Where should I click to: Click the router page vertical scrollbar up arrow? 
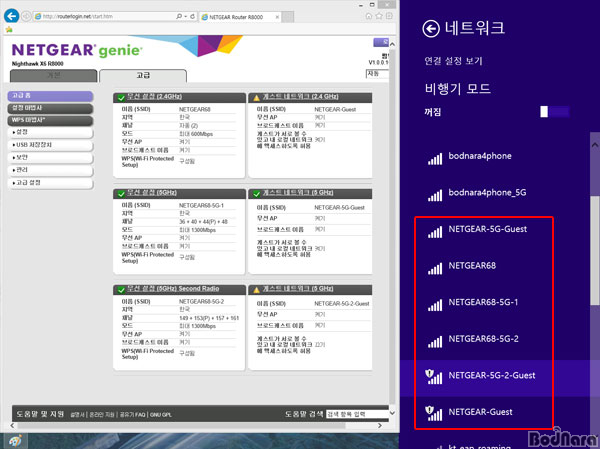[x=392, y=44]
